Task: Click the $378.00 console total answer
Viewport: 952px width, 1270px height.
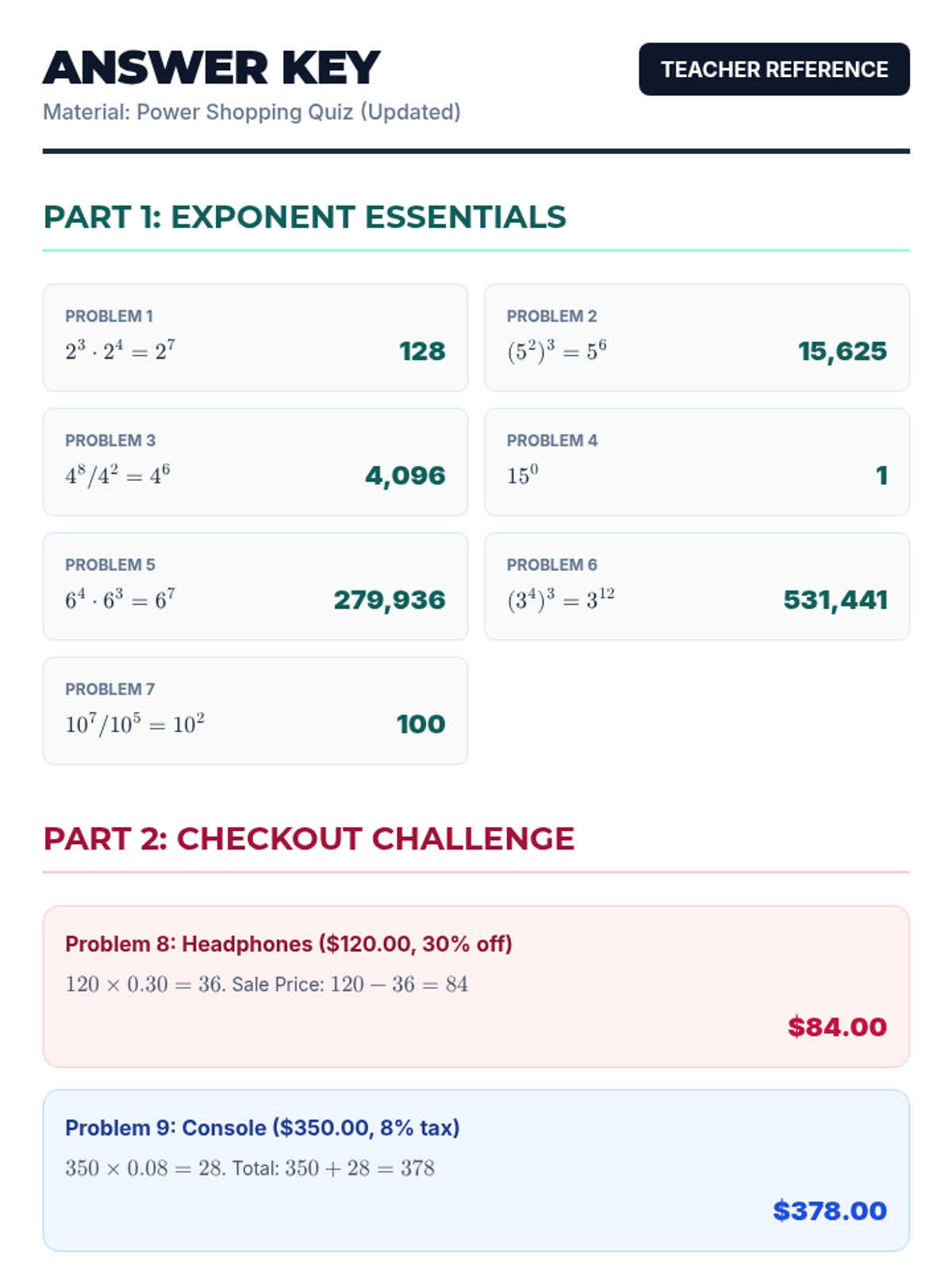Action: [829, 1210]
